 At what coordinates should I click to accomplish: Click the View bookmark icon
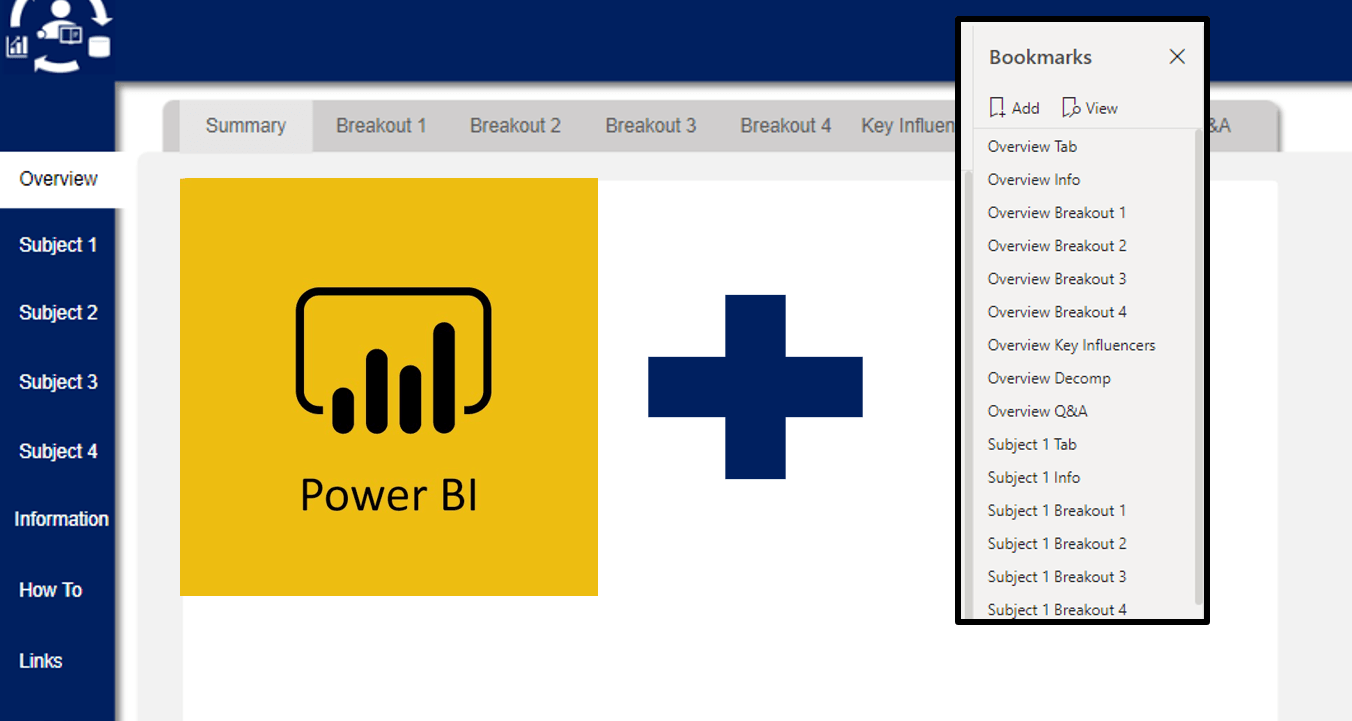pyautogui.click(x=1089, y=107)
